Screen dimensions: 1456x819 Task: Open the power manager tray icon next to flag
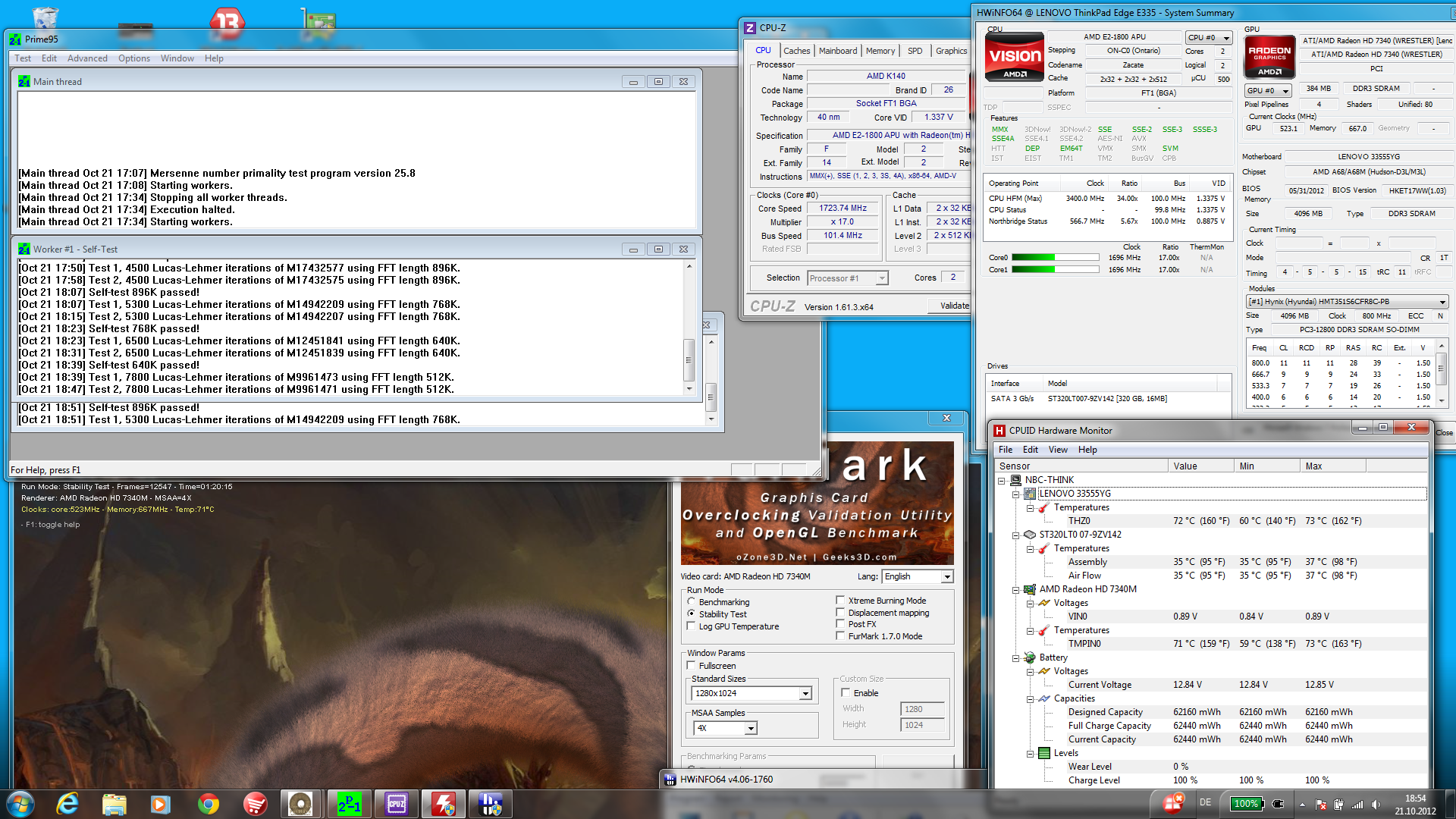click(x=1339, y=805)
